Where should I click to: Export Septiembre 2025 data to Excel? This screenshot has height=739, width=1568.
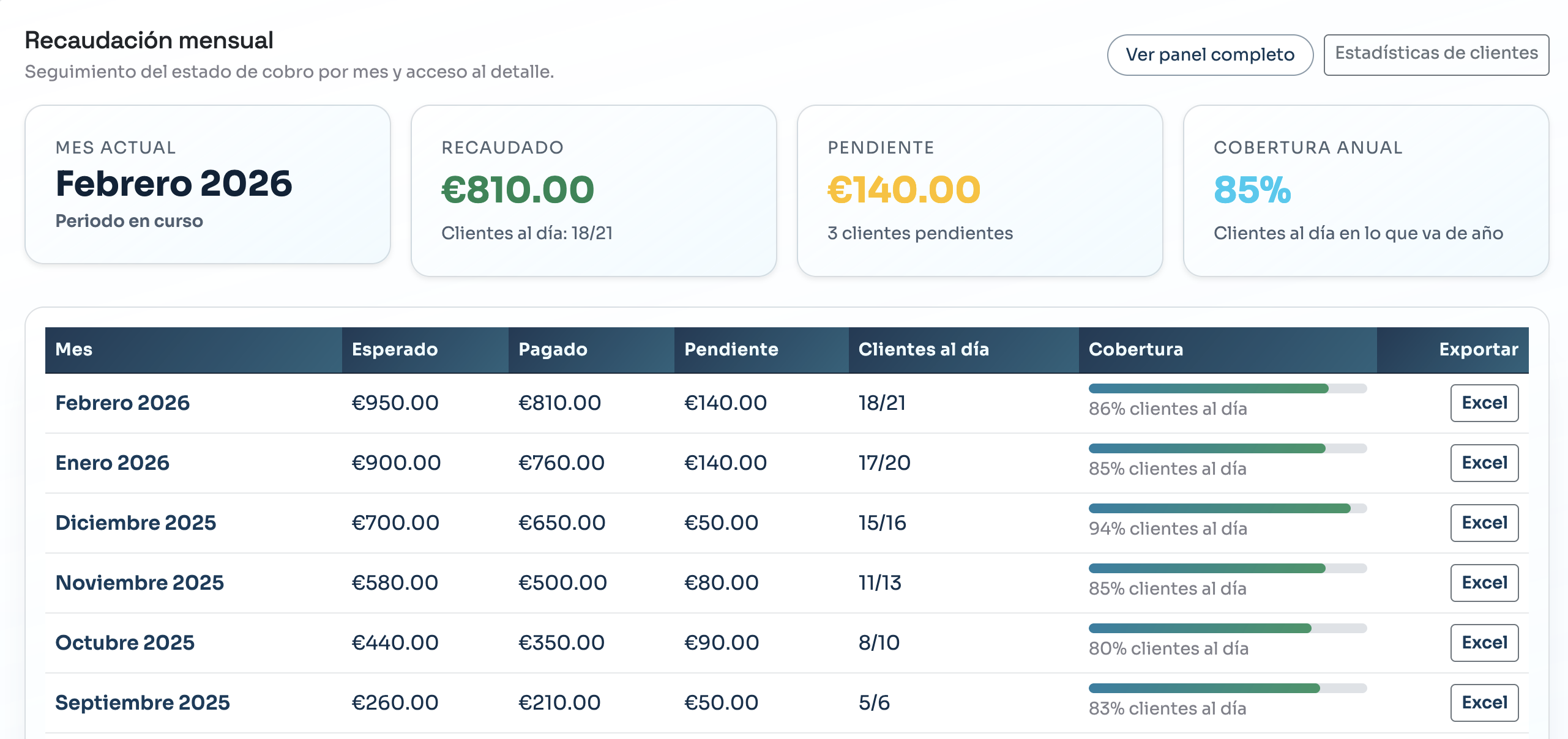click(x=1485, y=702)
